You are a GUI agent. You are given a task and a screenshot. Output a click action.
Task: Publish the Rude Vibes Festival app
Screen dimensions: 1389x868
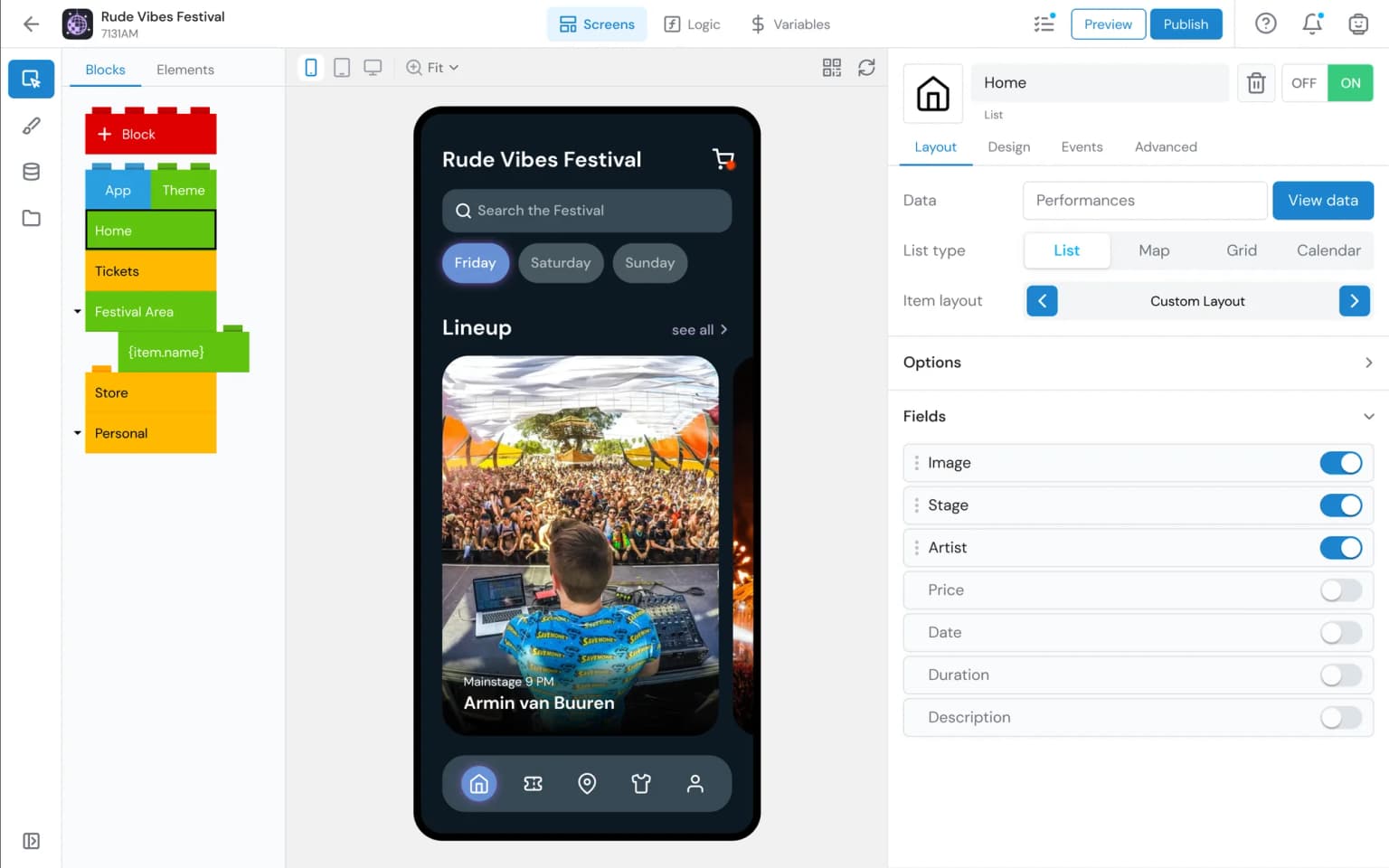pos(1186,24)
